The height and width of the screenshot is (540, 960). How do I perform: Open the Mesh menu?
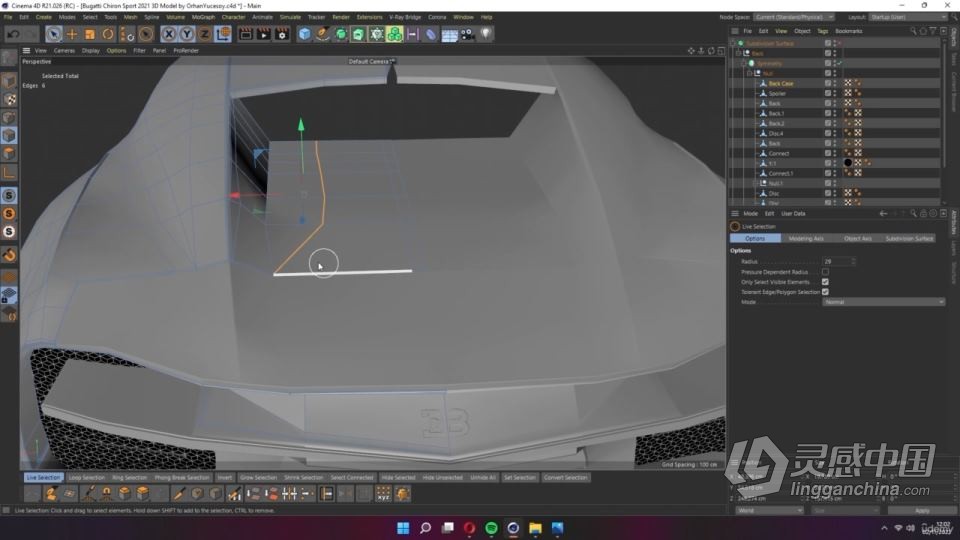[130, 17]
